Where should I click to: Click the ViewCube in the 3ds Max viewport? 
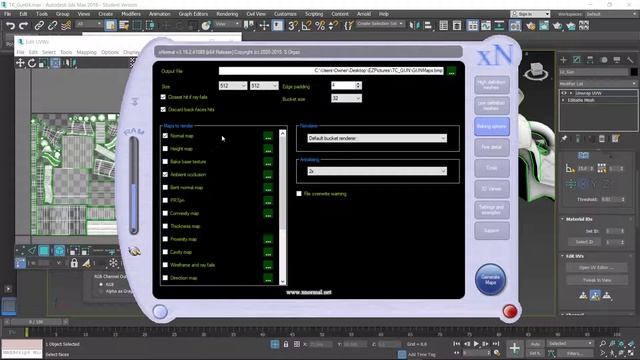pyautogui.click(x=536, y=71)
